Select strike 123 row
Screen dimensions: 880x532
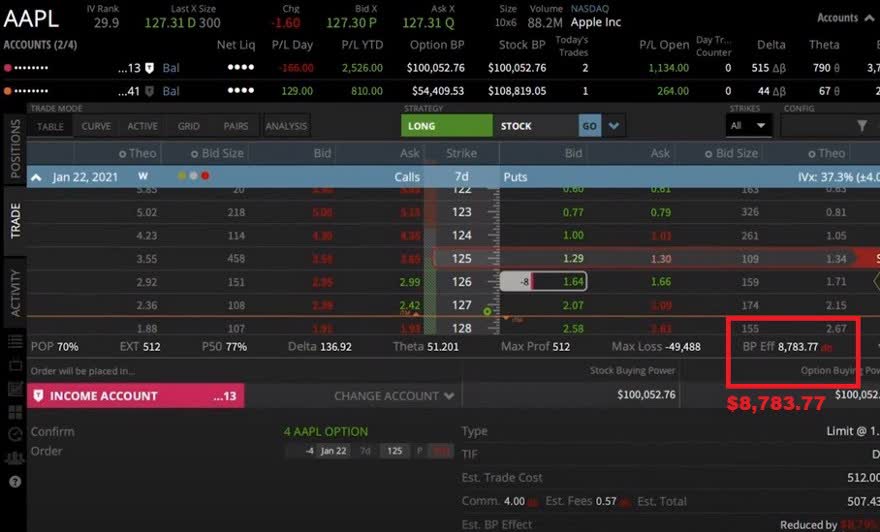tap(453, 212)
